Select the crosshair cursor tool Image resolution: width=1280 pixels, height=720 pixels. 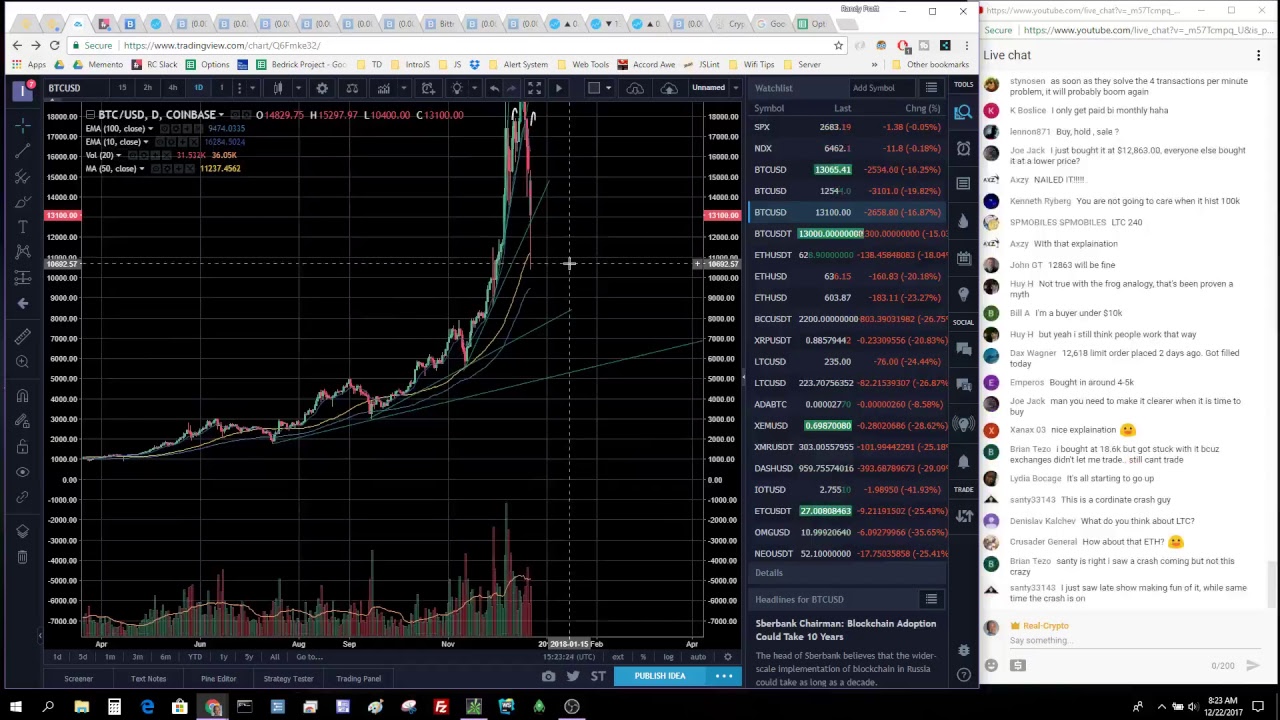(22, 124)
